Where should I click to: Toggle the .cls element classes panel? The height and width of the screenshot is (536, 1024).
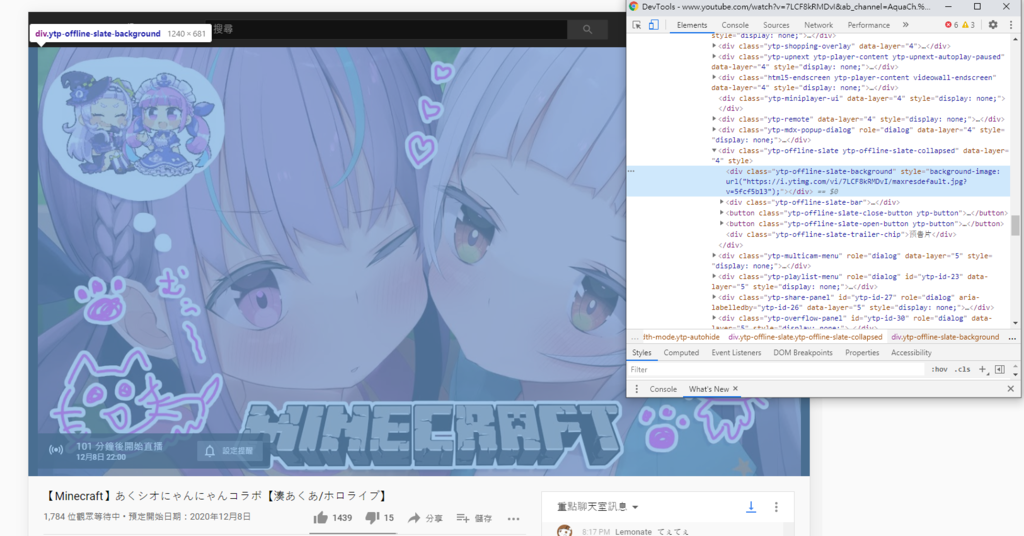point(963,370)
